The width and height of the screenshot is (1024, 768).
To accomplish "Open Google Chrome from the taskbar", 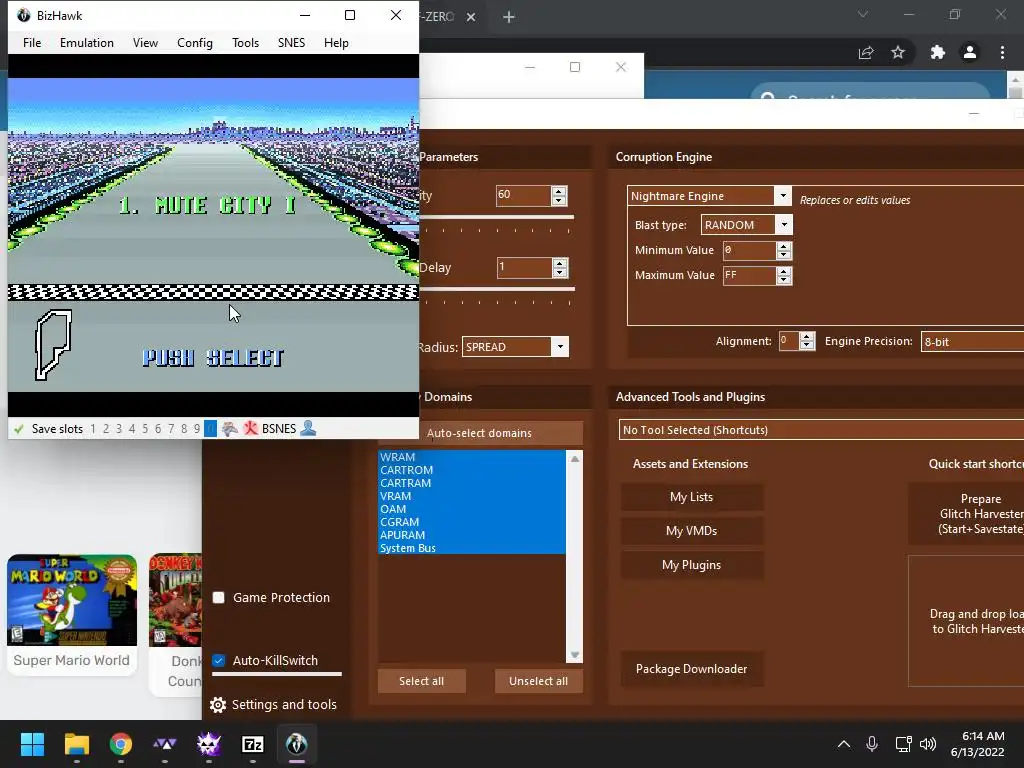I will 121,744.
